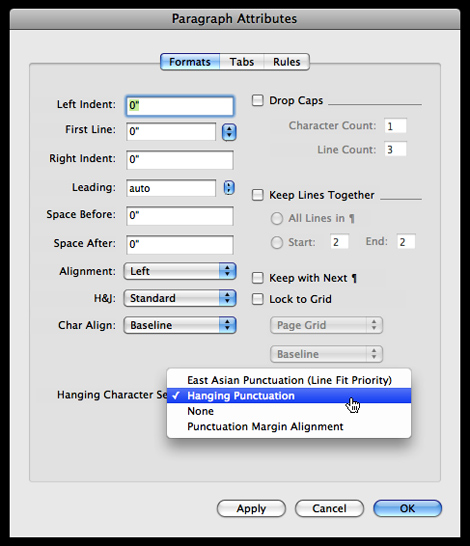The image size is (470, 546).
Task: Open the Char Align Baseline dropdown
Action: pyautogui.click(x=180, y=325)
